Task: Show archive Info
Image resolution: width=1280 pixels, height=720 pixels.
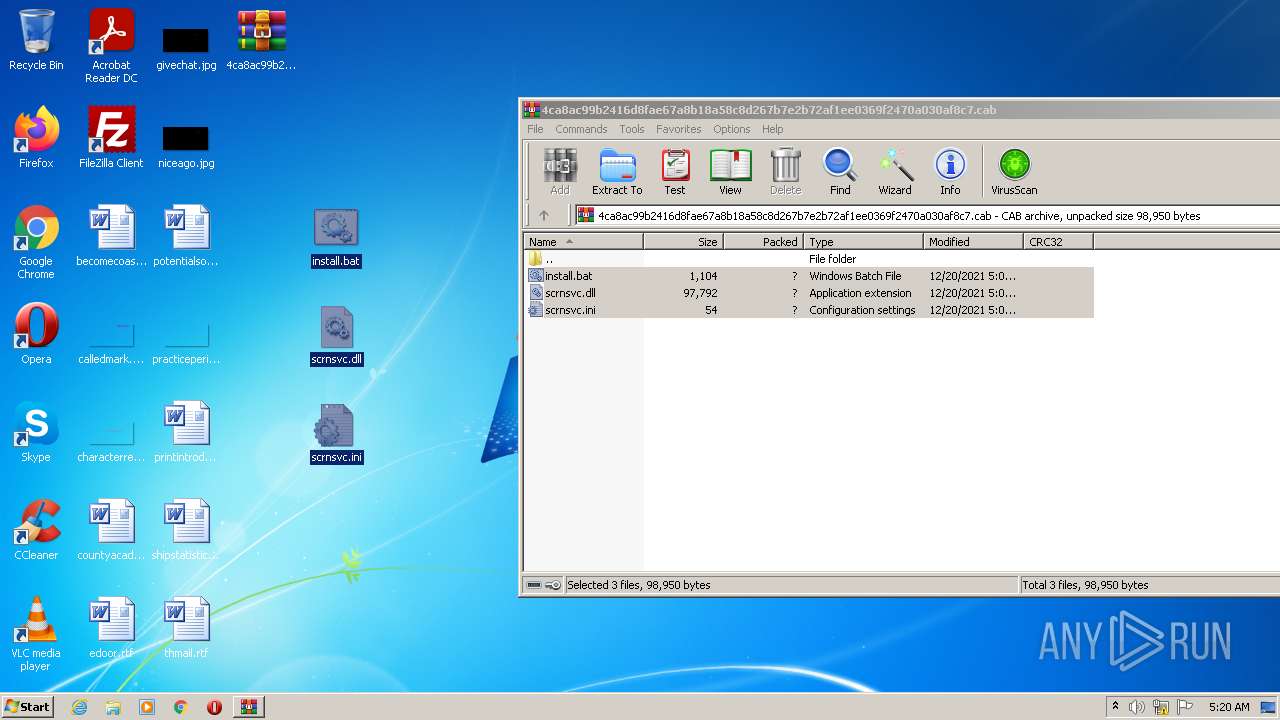Action: tap(950, 172)
